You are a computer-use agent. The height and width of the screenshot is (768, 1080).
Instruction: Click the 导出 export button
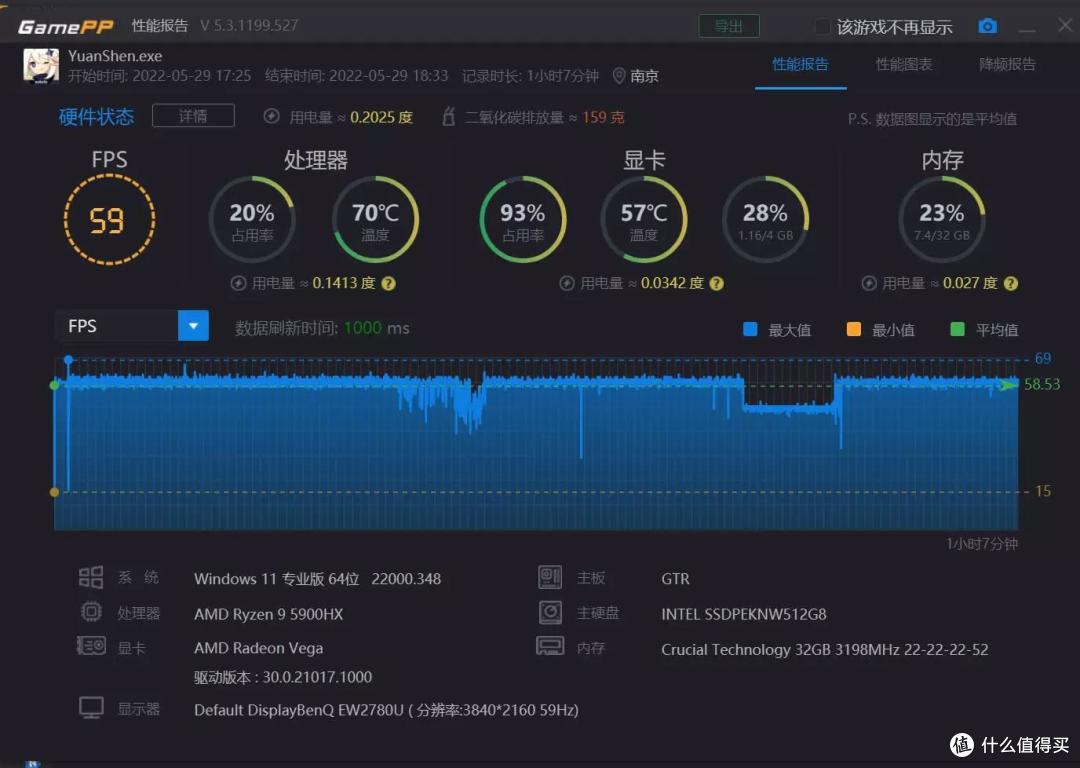(729, 26)
